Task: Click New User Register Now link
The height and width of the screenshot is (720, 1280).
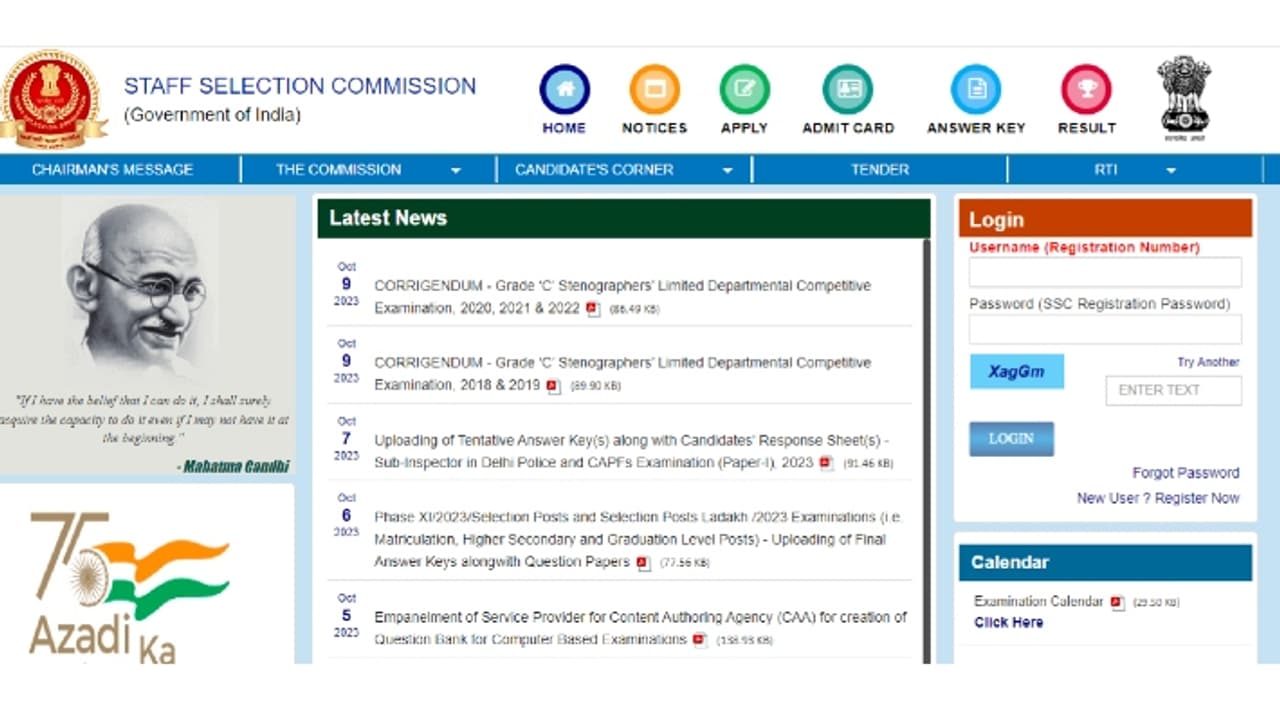Action: point(1157,498)
